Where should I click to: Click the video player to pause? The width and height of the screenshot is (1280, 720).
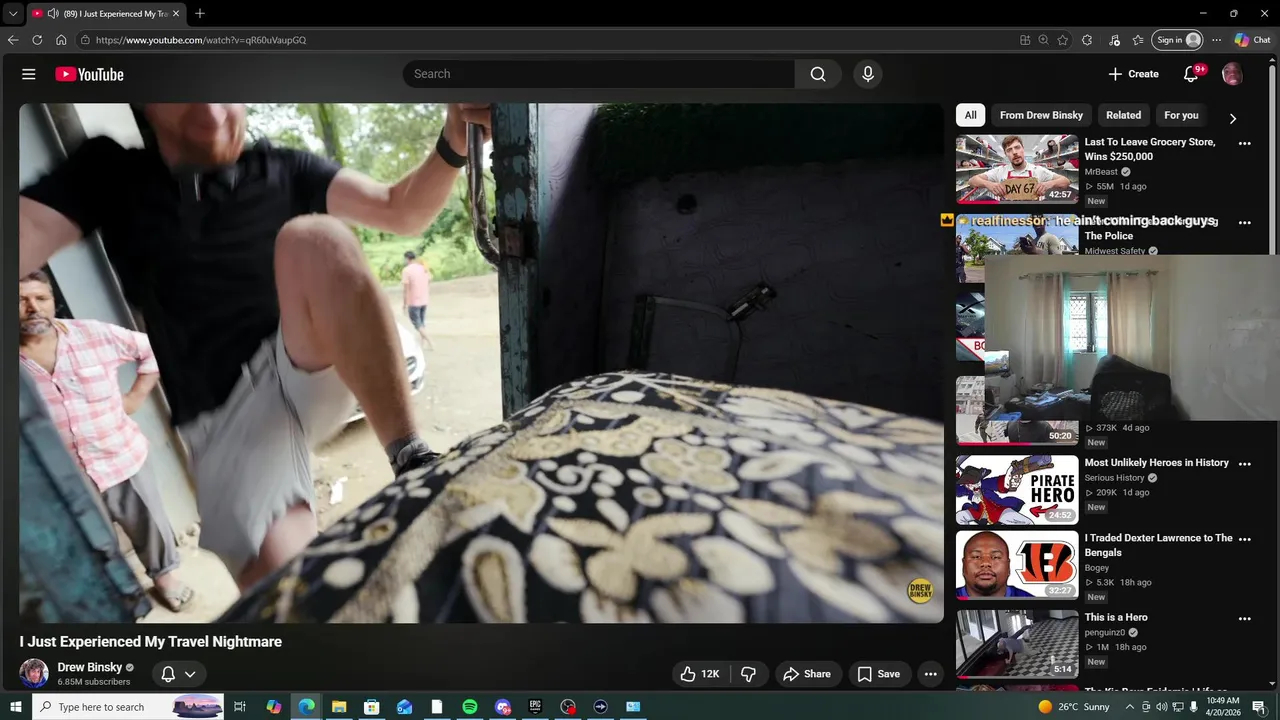(x=481, y=363)
